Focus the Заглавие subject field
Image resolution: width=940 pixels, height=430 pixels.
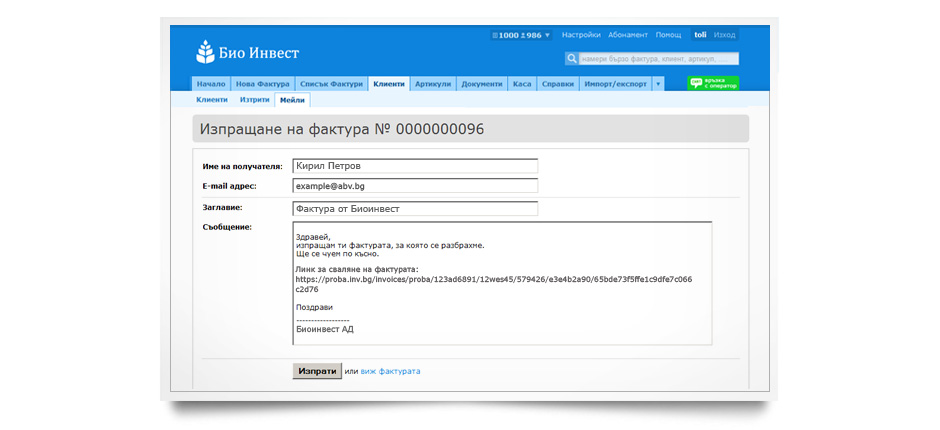415,209
